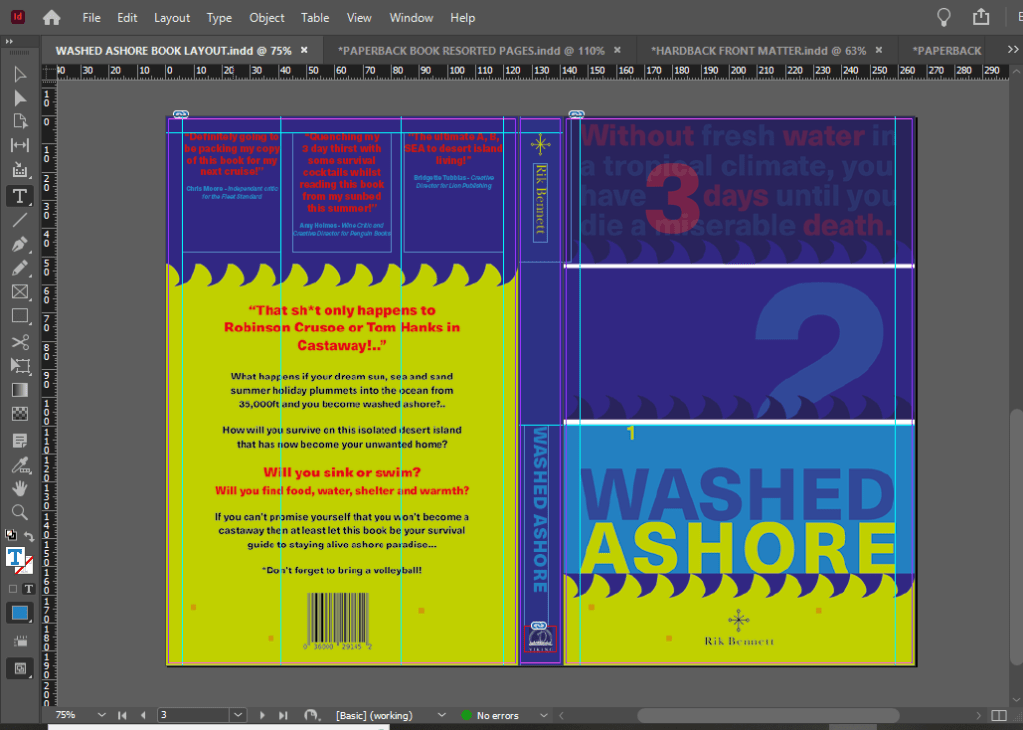Screen dimensions: 1023x730
Task: Select the Type tool
Action: point(19,195)
